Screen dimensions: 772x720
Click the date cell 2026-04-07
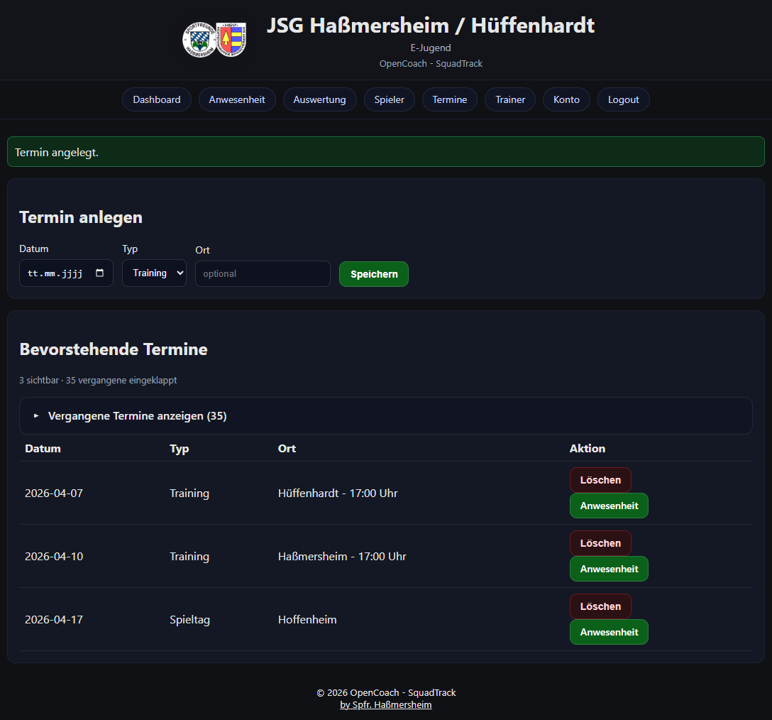[54, 493]
